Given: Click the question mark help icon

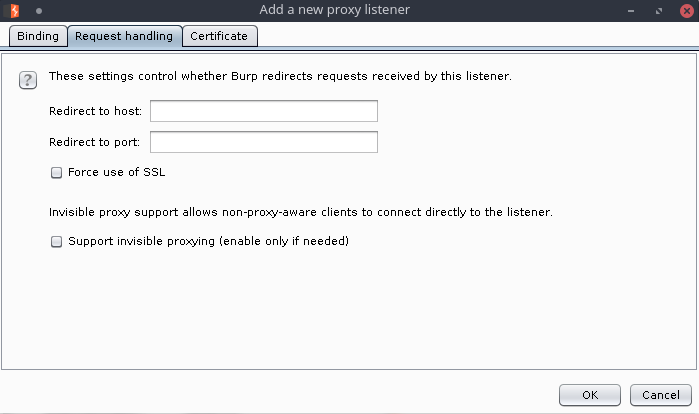Looking at the screenshot, I should (x=28, y=80).
